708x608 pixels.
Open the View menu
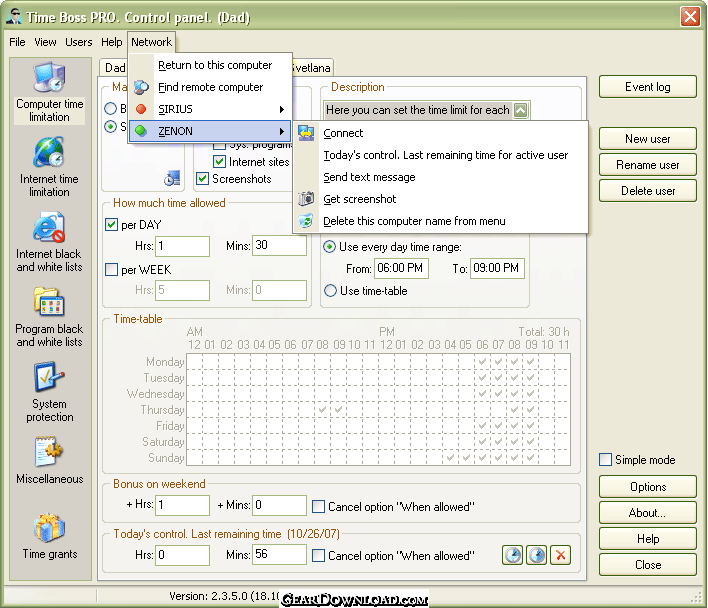[45, 42]
